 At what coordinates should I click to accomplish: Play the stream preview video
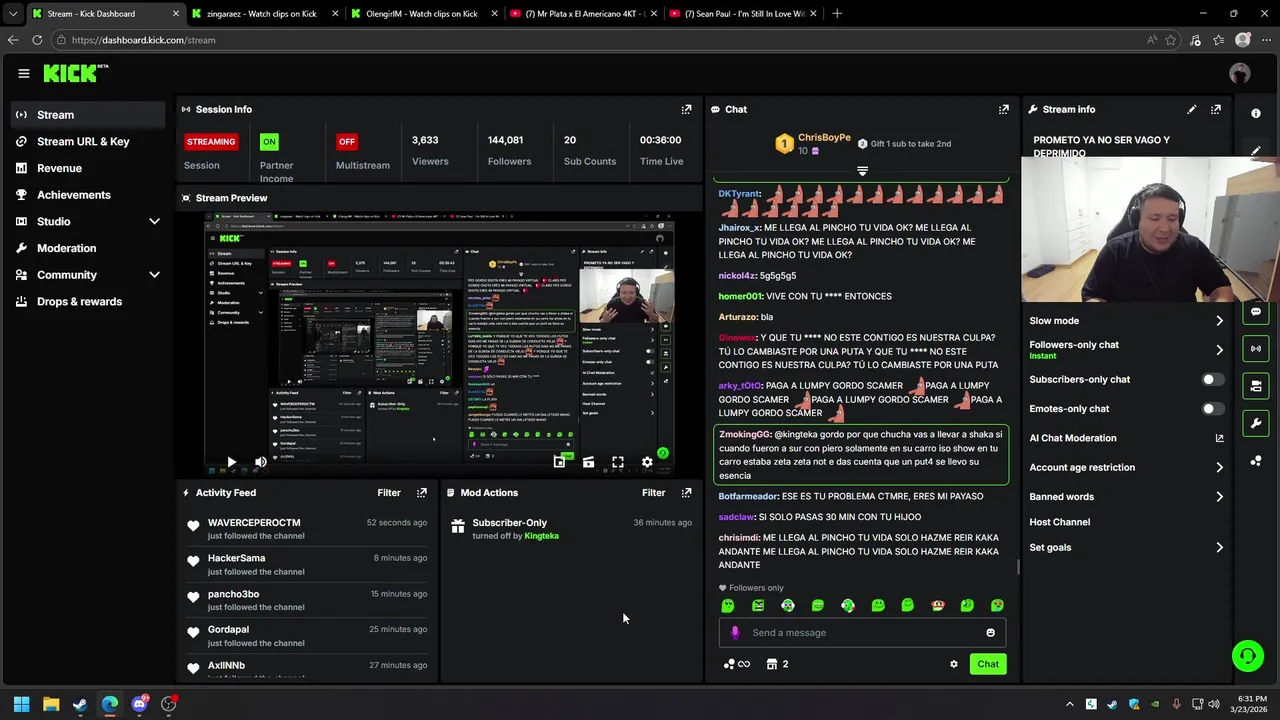tap(231, 462)
